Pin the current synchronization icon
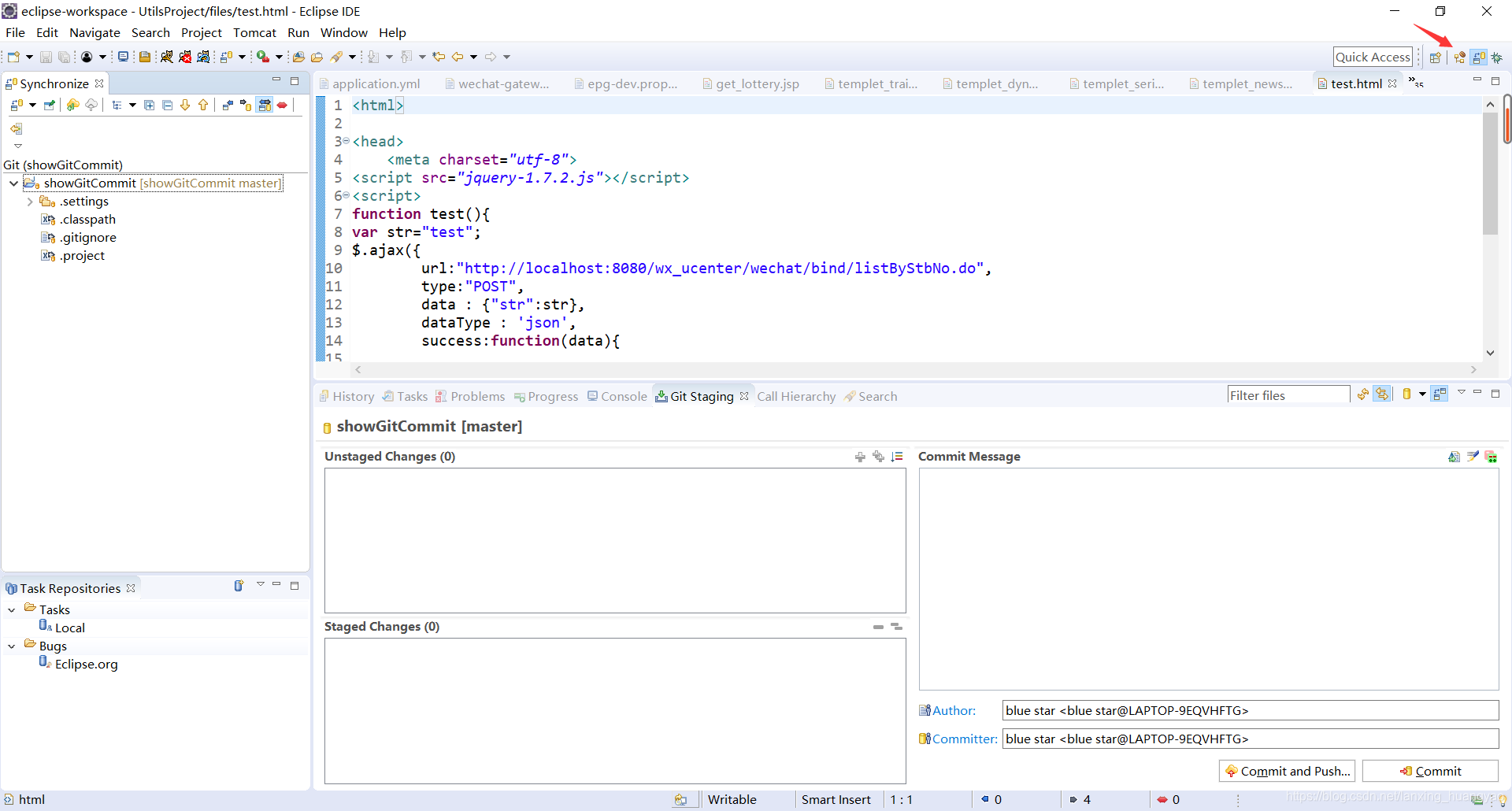Image resolution: width=1512 pixels, height=811 pixels. tap(50, 106)
